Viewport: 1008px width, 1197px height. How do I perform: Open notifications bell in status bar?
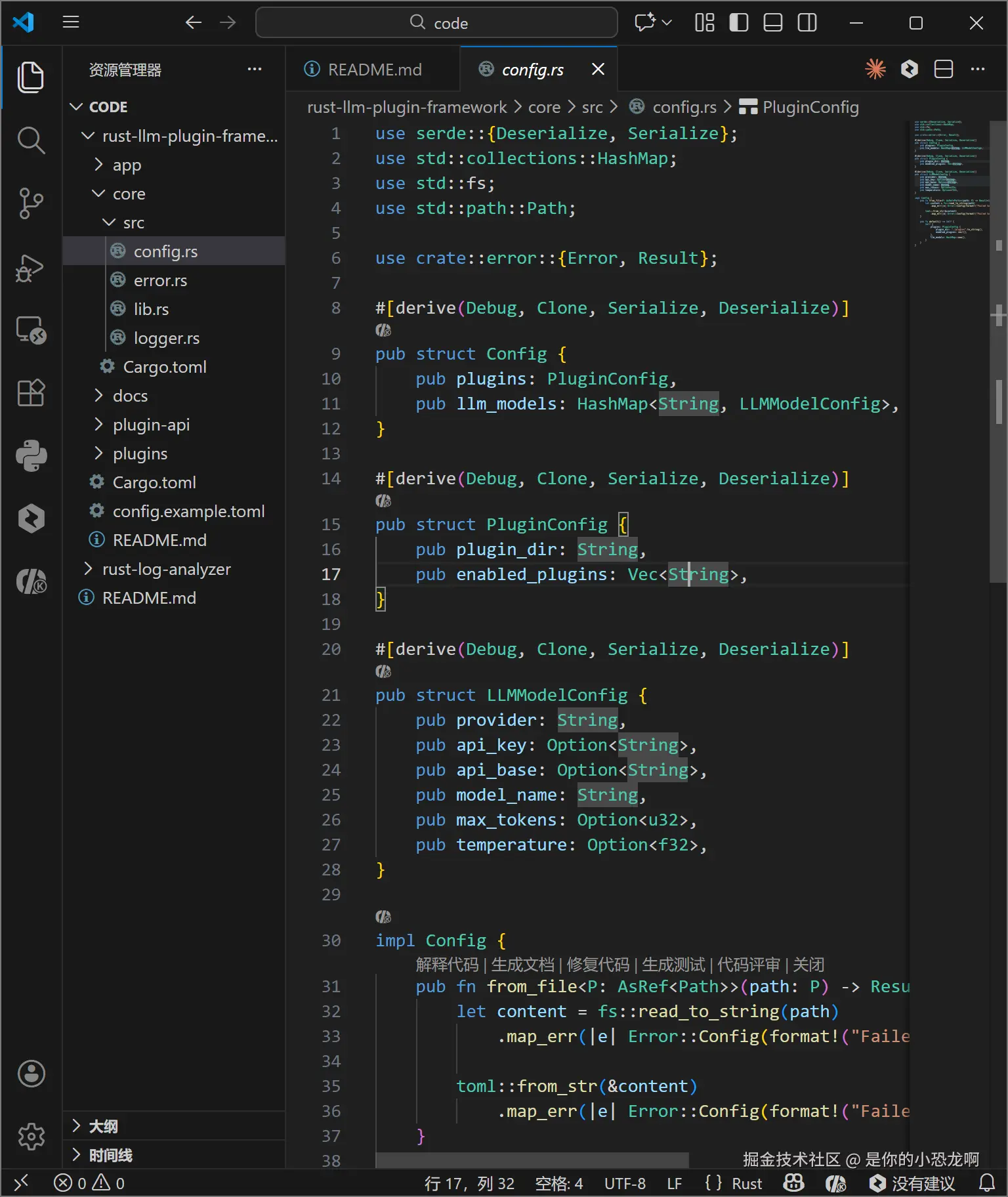pyautogui.click(x=987, y=1183)
